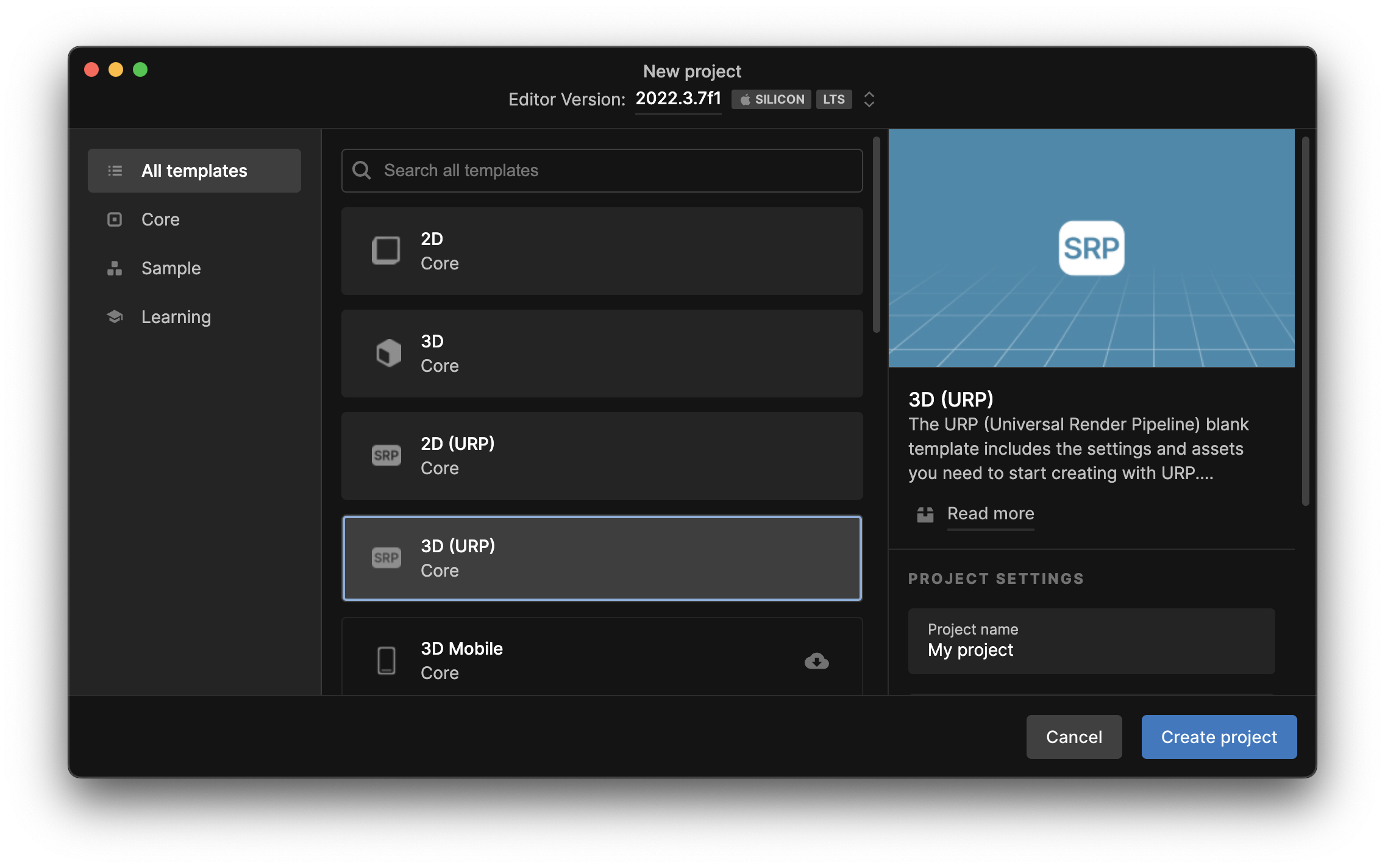The image size is (1385, 868).
Task: Click the template list scrollbar
Action: (877, 235)
